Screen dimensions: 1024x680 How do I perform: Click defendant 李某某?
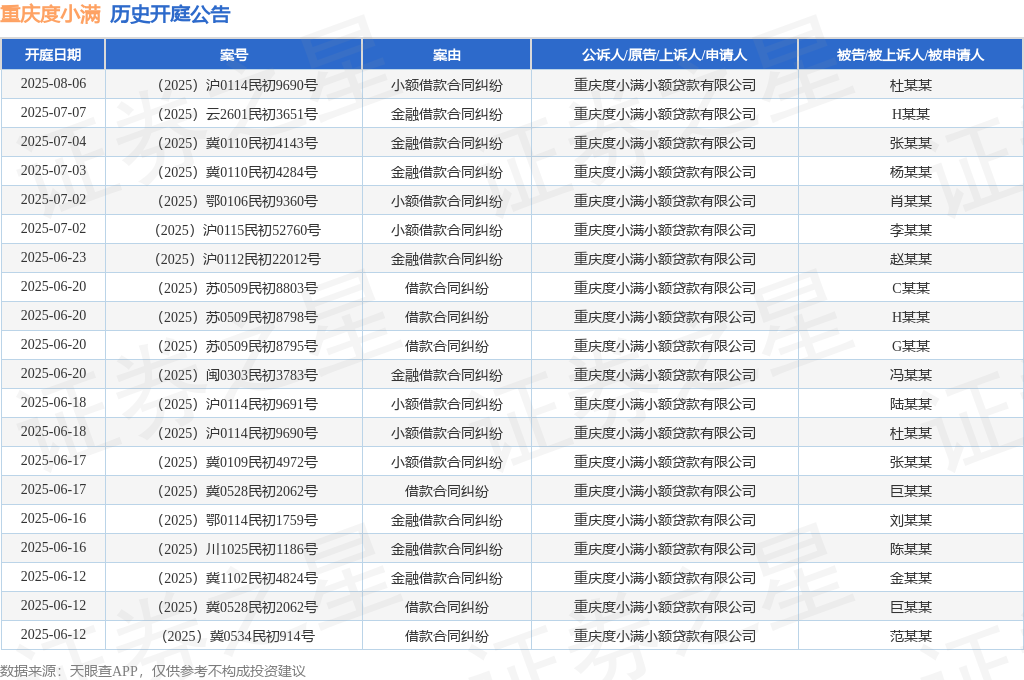[910, 230]
